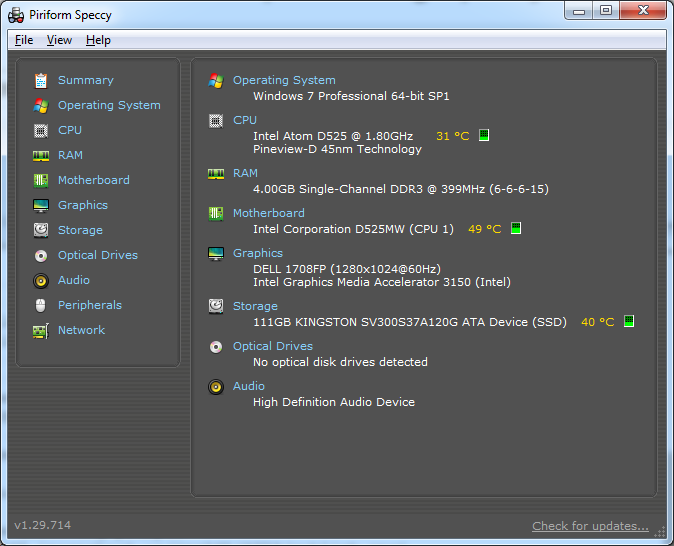This screenshot has height=546, width=674.
Task: Click the Check for updates link
Action: pyautogui.click(x=590, y=526)
